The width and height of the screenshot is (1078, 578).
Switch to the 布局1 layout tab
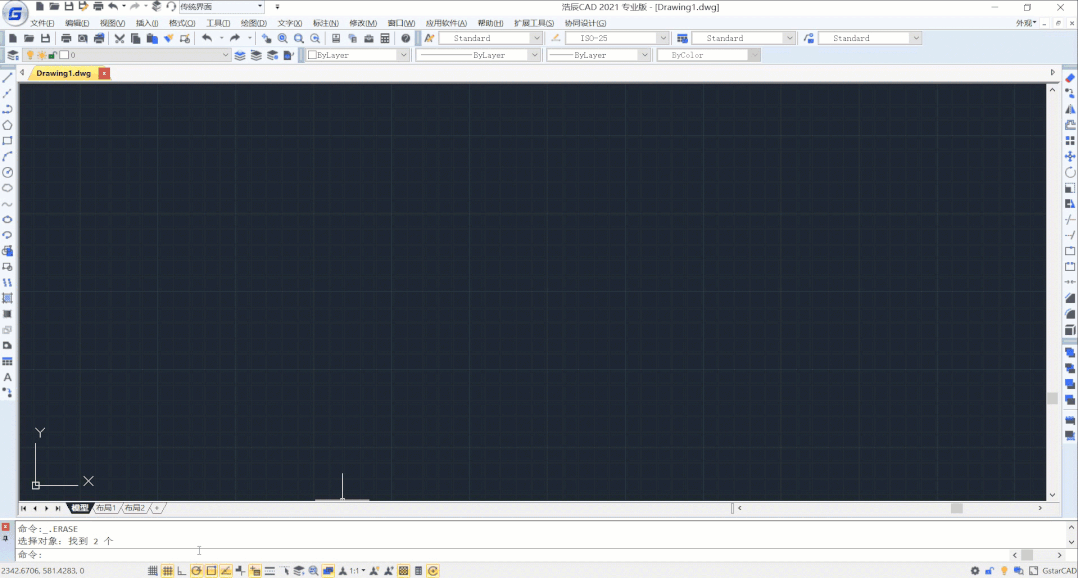(x=106, y=508)
